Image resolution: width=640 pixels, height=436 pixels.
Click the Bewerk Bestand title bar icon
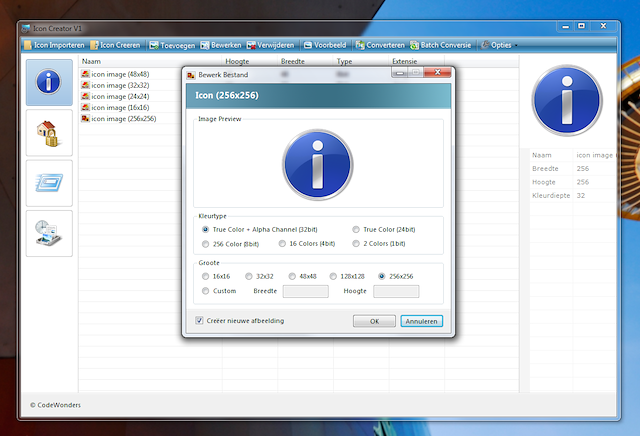pos(191,75)
